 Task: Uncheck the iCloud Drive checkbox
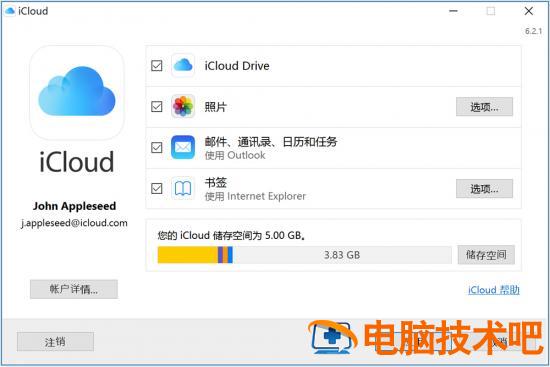[x=156, y=66]
